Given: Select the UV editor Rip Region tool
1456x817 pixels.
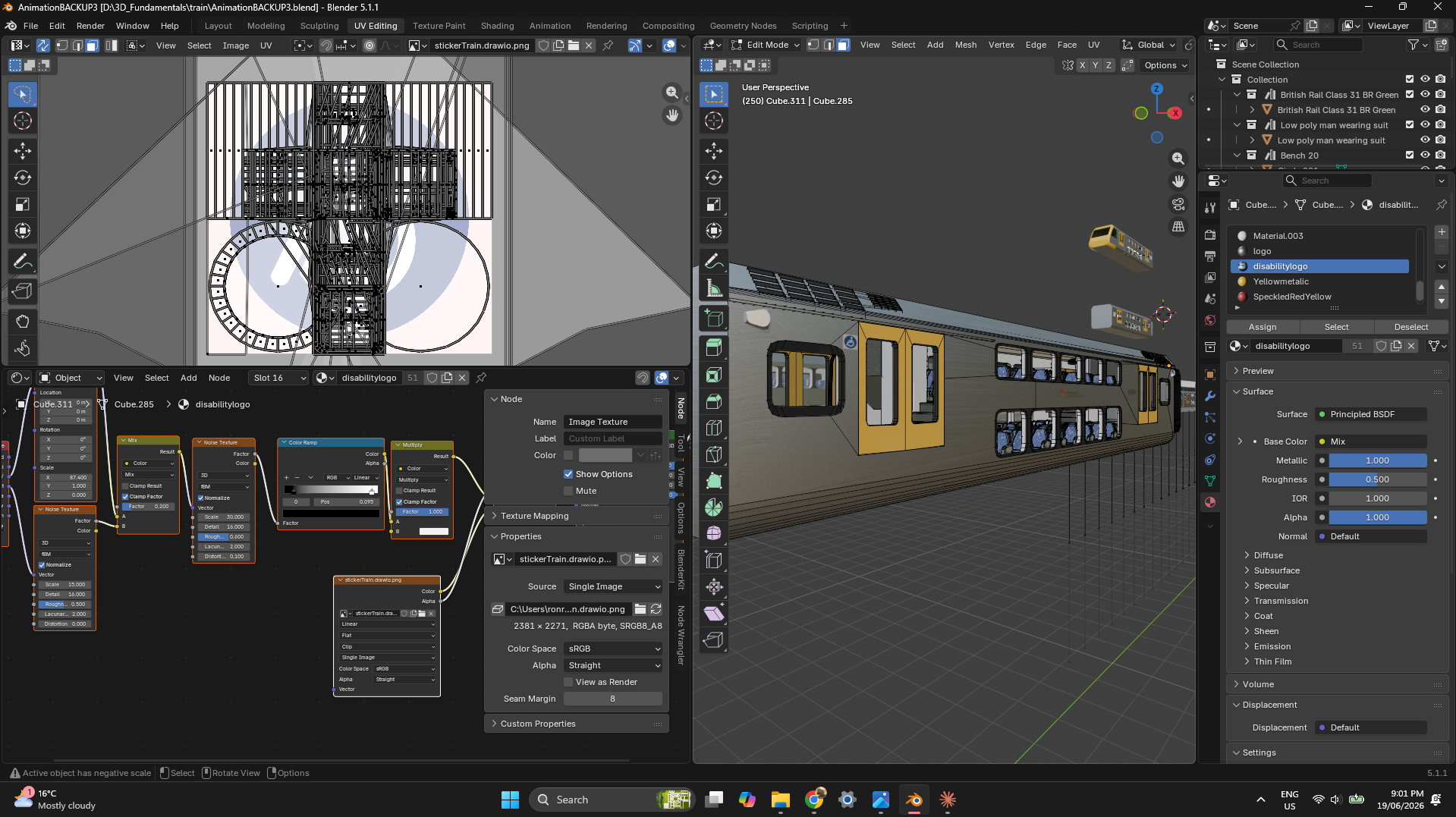Looking at the screenshot, I should coord(23,291).
